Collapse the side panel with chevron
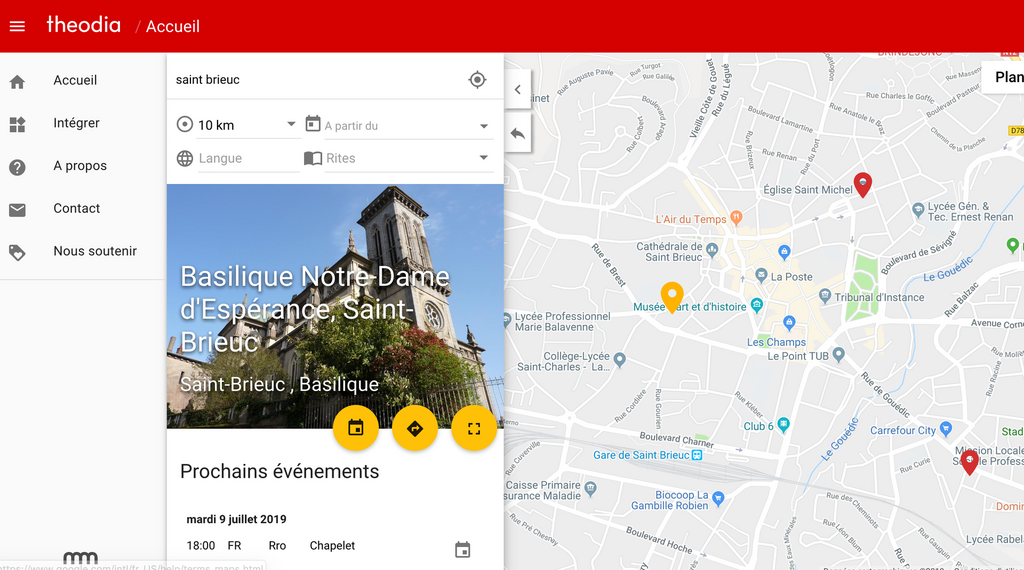Screen dimensions: 1024x570 pos(518,90)
